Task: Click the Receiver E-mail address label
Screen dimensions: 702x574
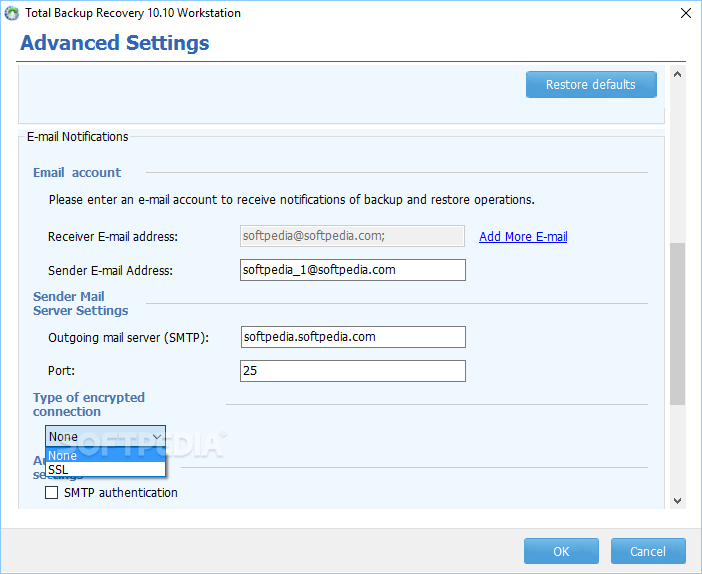Action: [113, 236]
